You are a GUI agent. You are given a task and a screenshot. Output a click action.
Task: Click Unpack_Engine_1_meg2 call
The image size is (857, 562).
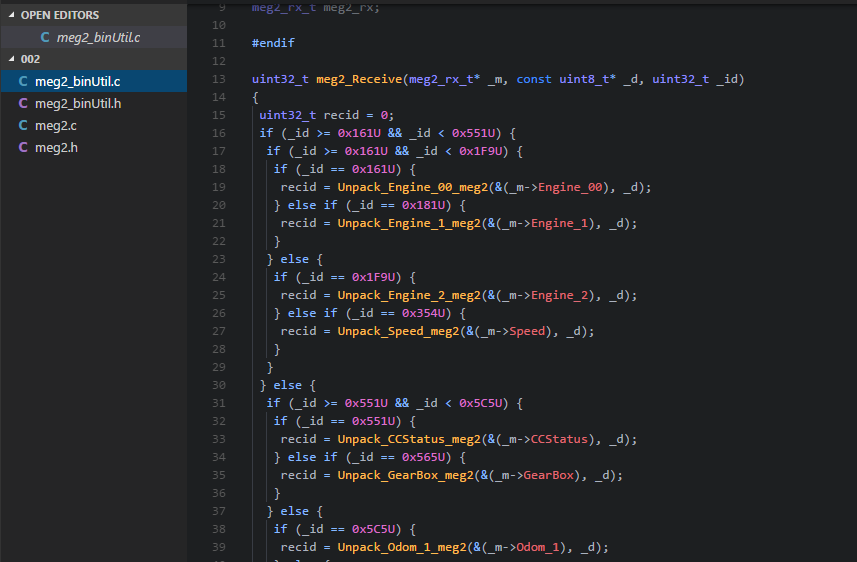(409, 223)
